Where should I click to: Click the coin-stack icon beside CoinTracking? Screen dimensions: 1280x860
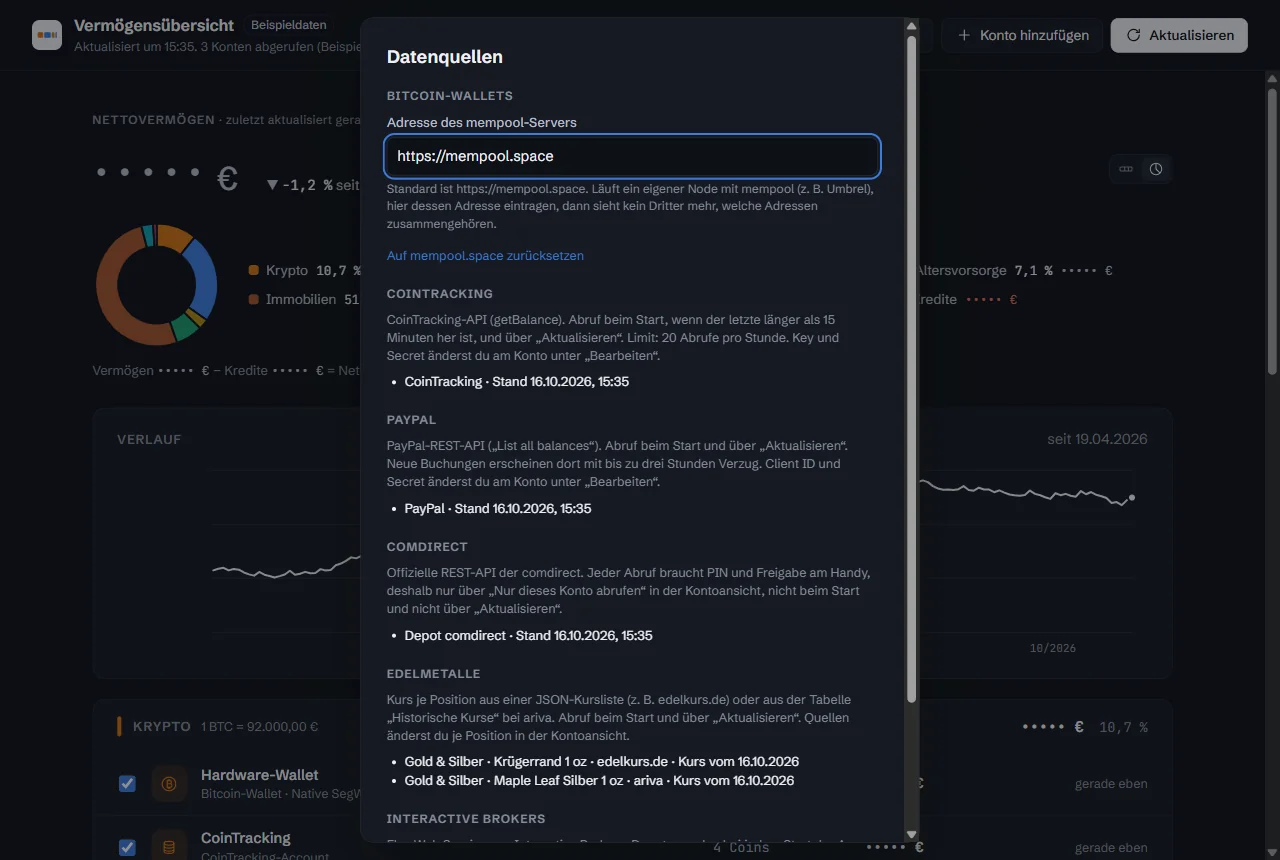pyautogui.click(x=169, y=847)
